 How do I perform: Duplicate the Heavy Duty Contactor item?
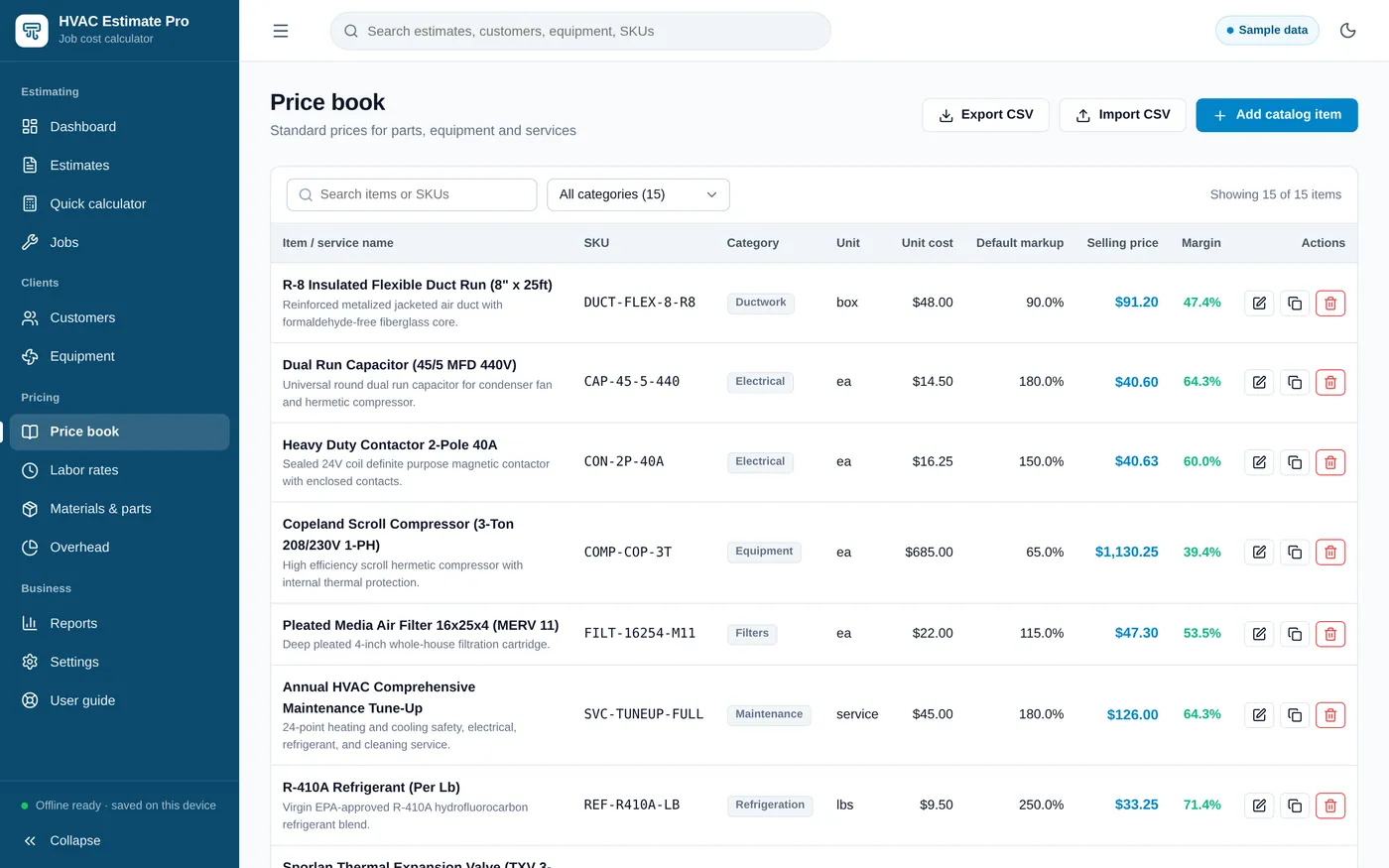(1295, 462)
